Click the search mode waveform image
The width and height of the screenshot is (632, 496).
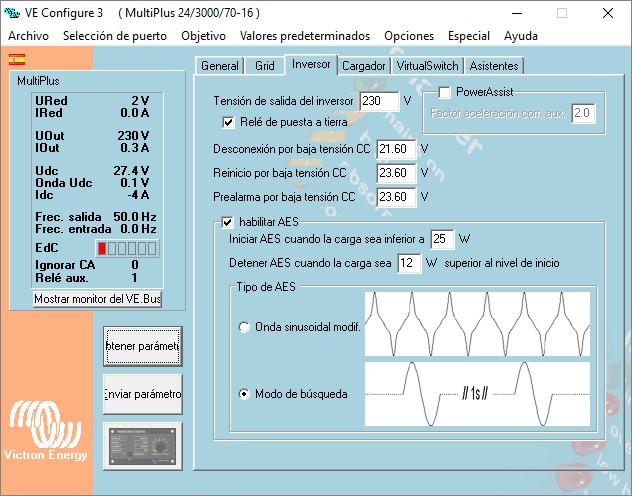click(477, 394)
